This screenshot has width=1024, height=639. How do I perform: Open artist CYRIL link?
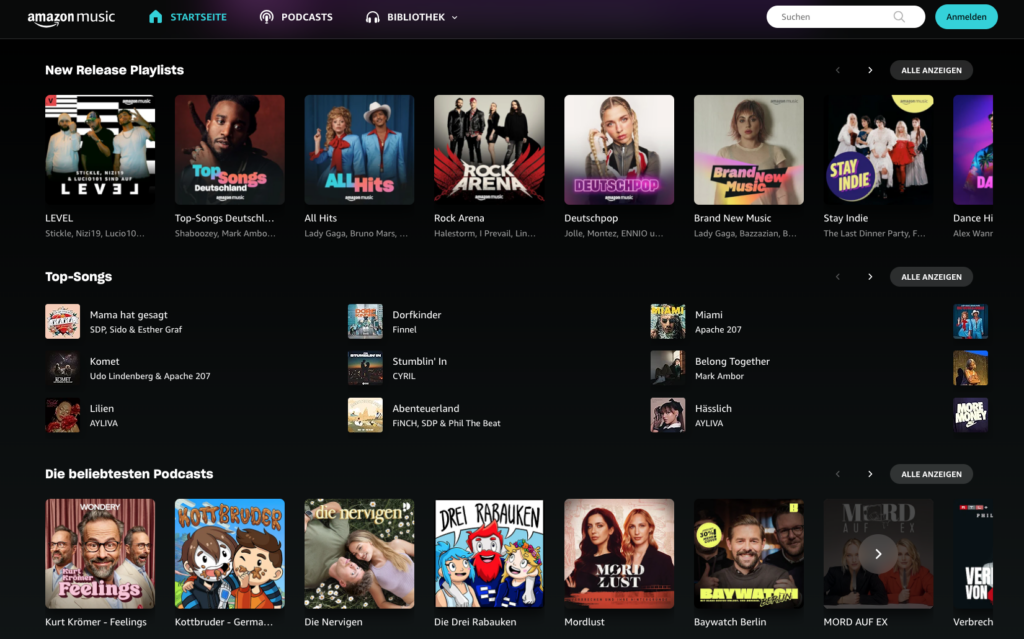tap(404, 376)
